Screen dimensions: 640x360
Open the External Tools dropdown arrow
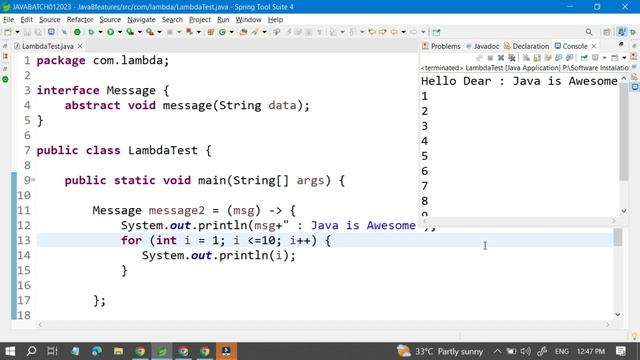click(159, 32)
